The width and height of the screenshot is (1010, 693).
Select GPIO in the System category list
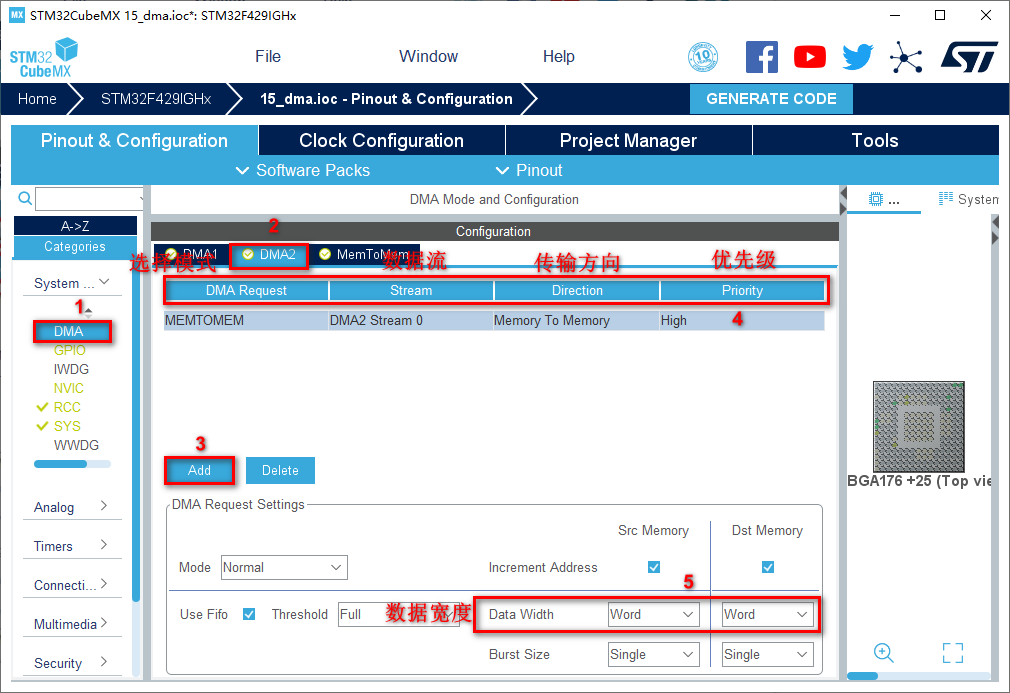click(x=70, y=350)
